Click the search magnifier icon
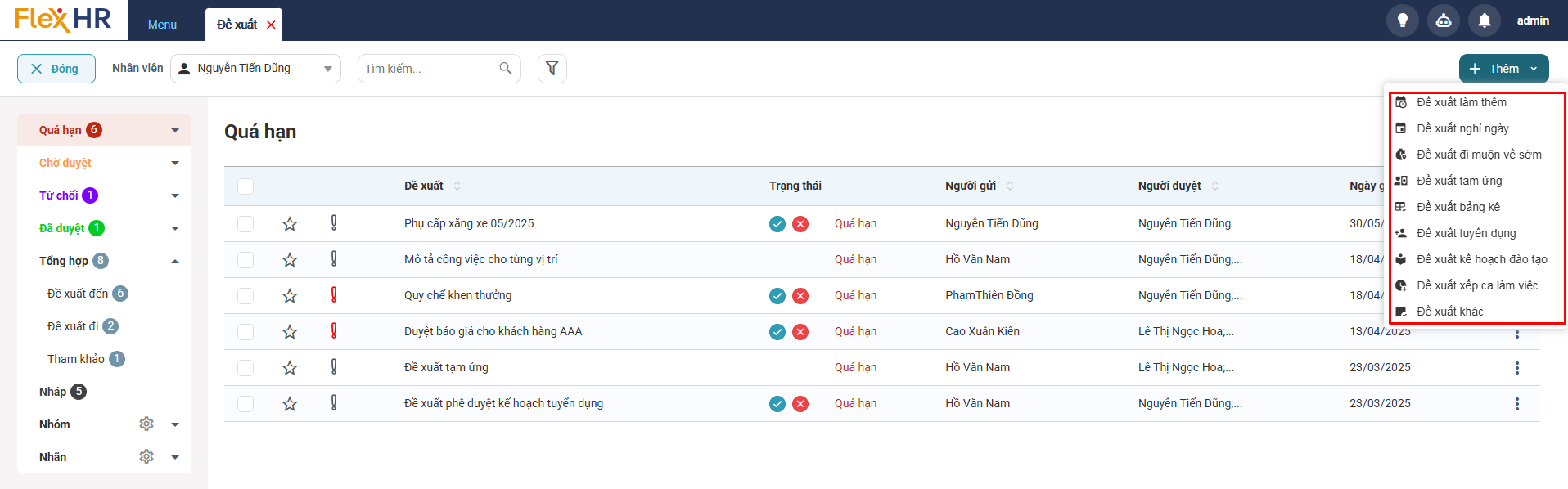 click(x=506, y=69)
